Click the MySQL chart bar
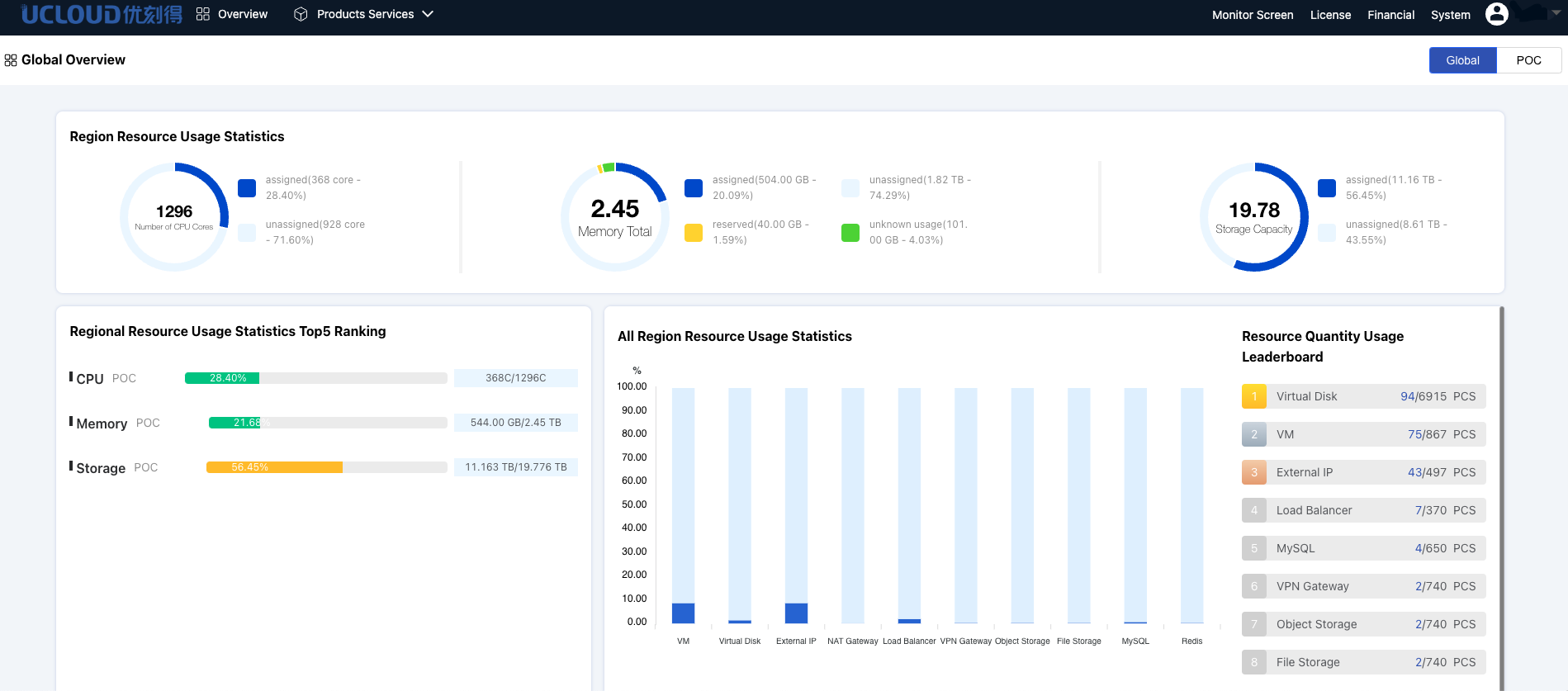1568x691 pixels. (x=1135, y=505)
